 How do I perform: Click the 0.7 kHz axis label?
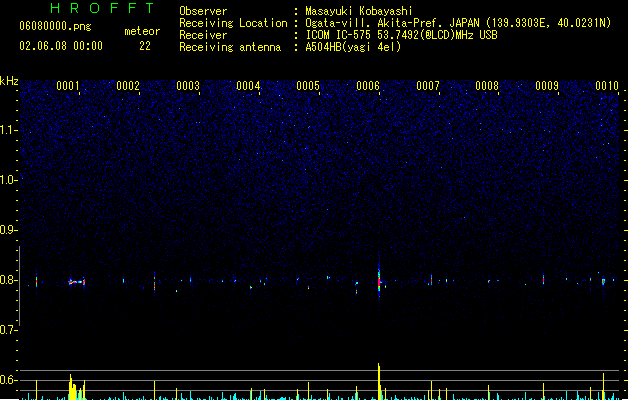[x=9, y=330]
